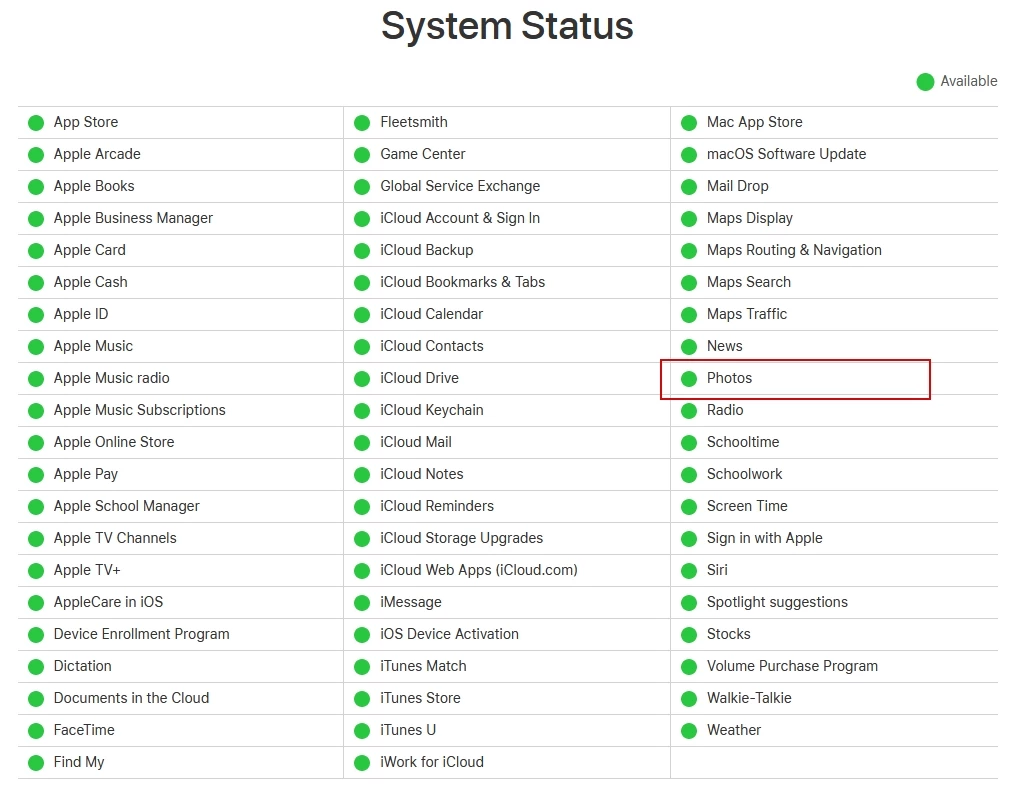Click the green dot beside iCloud Drive
1012x789 pixels.
pos(362,379)
